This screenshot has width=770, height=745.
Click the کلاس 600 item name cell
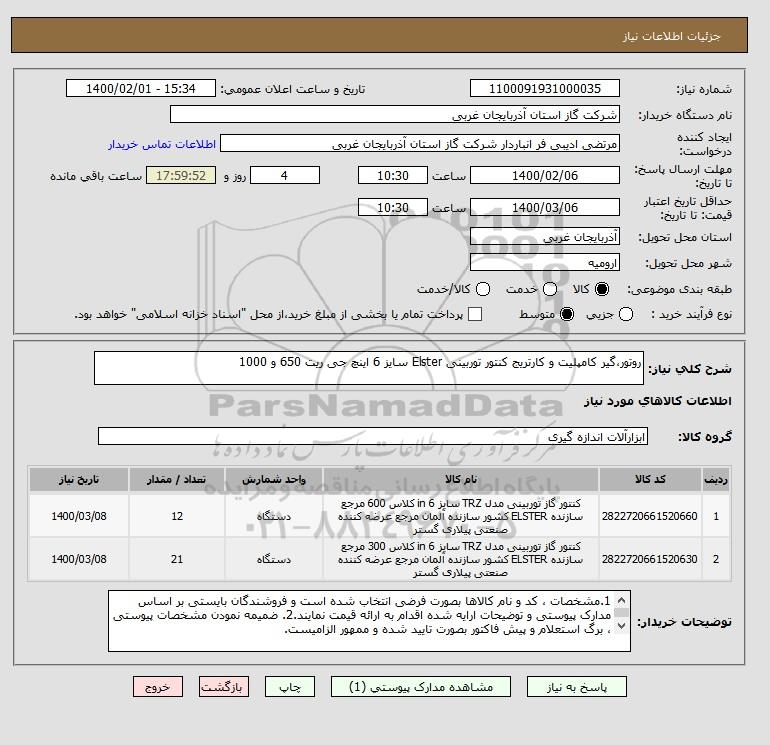[x=461, y=516]
